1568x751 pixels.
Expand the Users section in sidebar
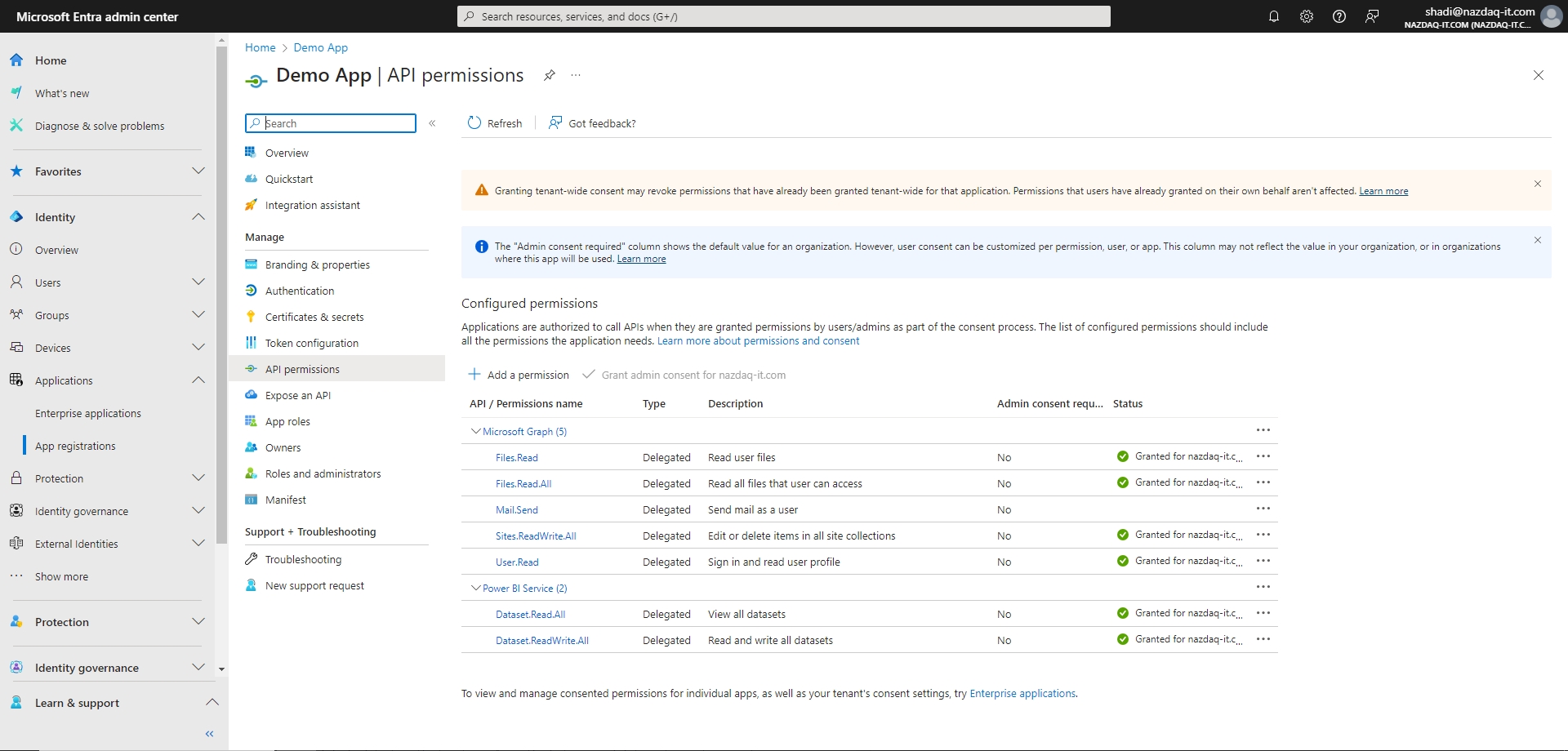click(x=198, y=282)
